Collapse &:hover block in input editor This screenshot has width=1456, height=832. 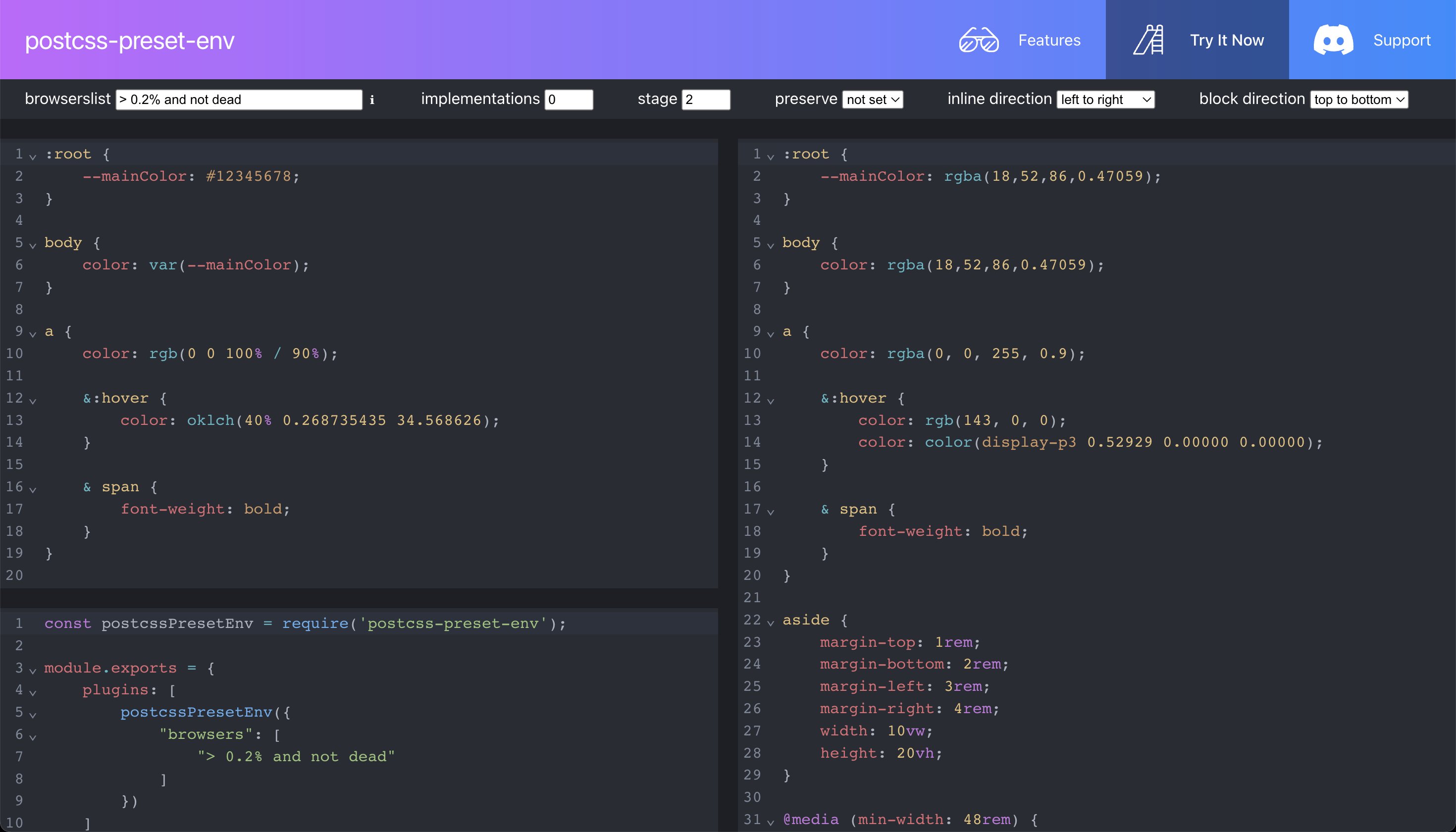coord(33,400)
